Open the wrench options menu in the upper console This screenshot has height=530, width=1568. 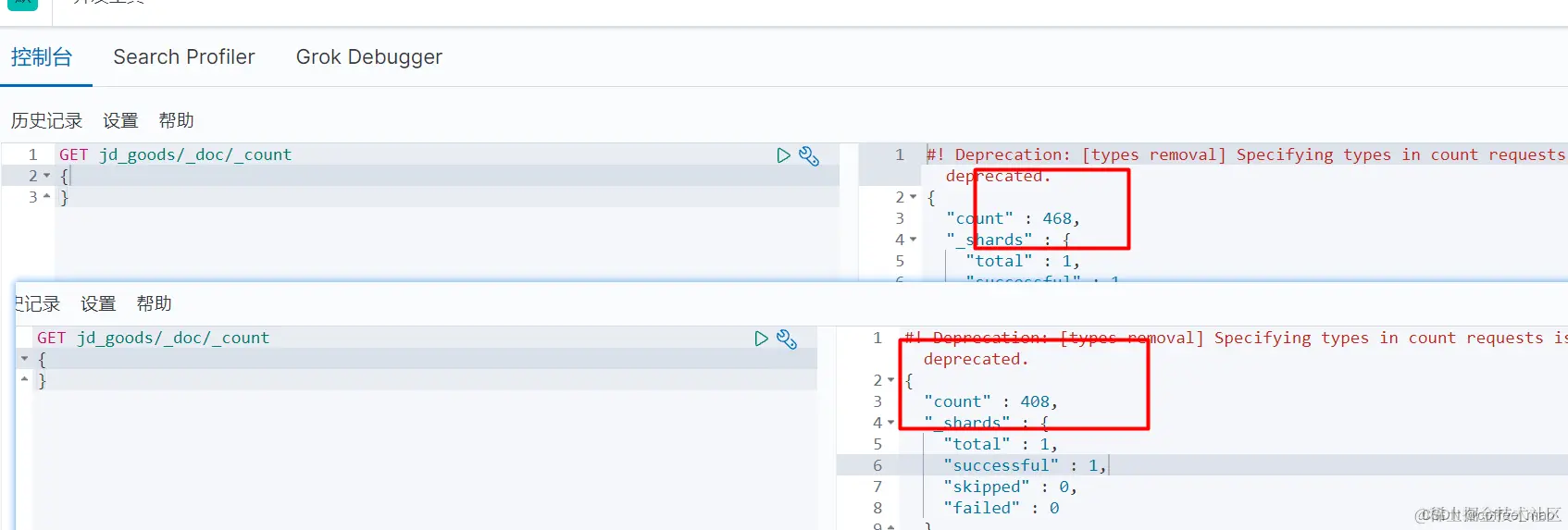click(x=809, y=155)
